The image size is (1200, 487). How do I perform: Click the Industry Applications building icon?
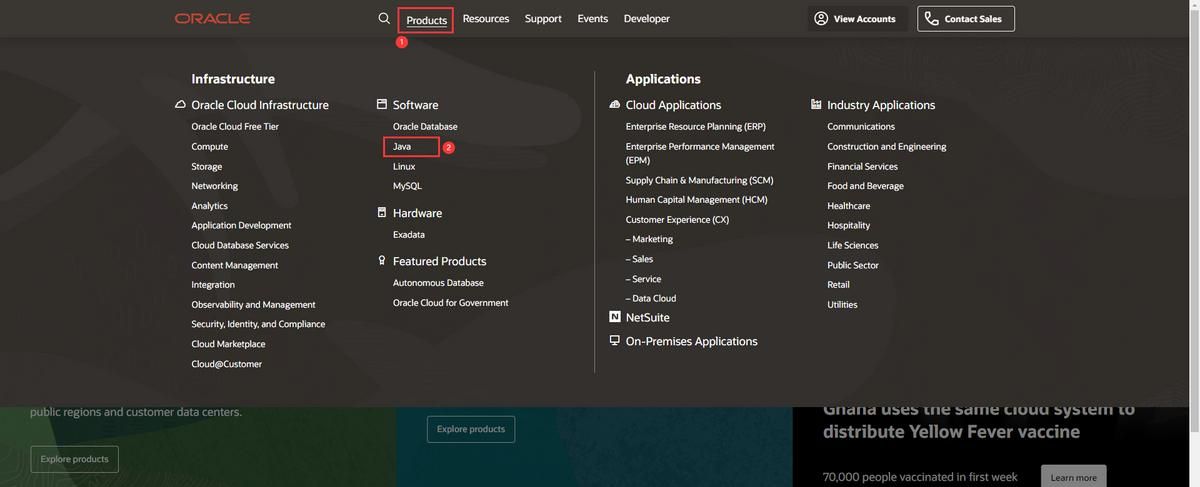point(816,104)
